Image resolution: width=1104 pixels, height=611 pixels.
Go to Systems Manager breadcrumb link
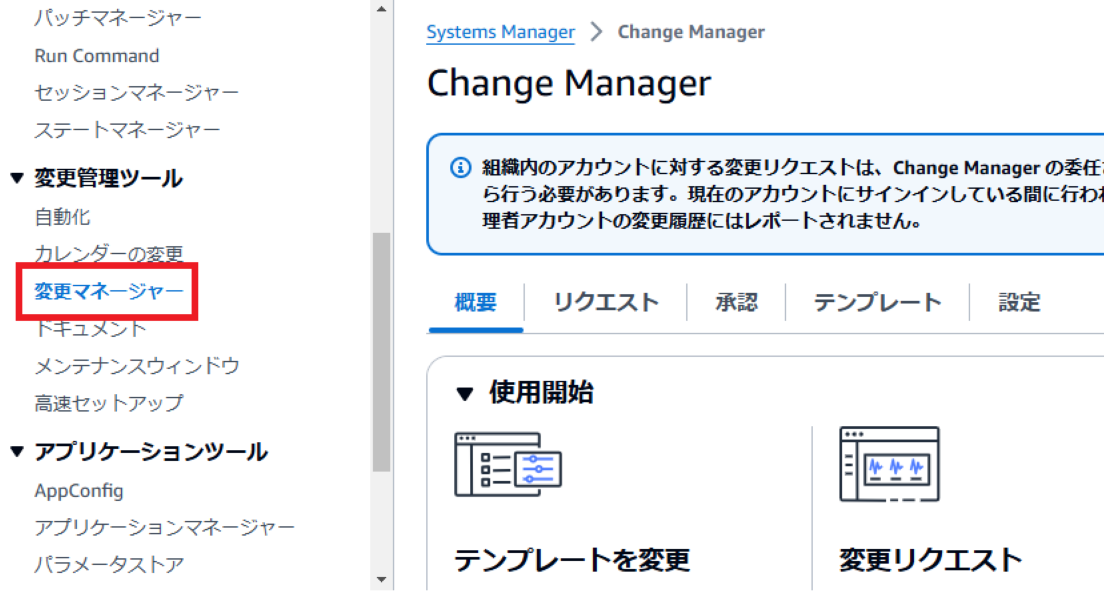(501, 32)
